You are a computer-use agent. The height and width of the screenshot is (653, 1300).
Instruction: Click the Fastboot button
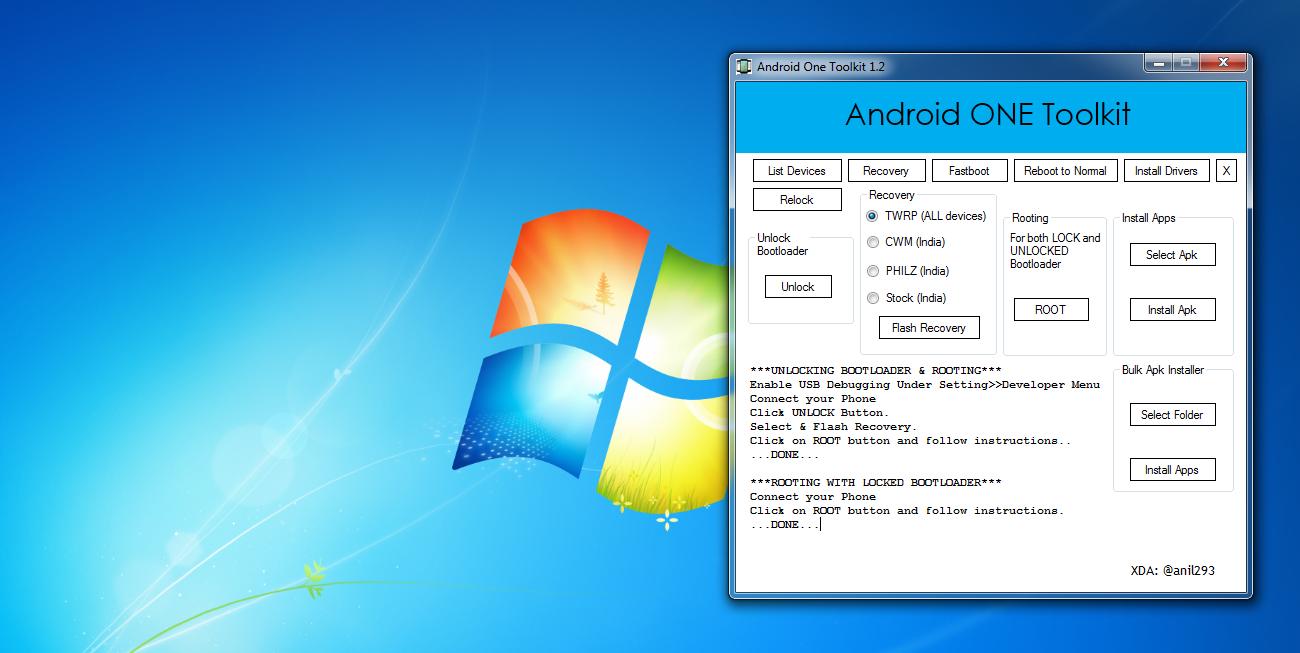tap(969, 171)
